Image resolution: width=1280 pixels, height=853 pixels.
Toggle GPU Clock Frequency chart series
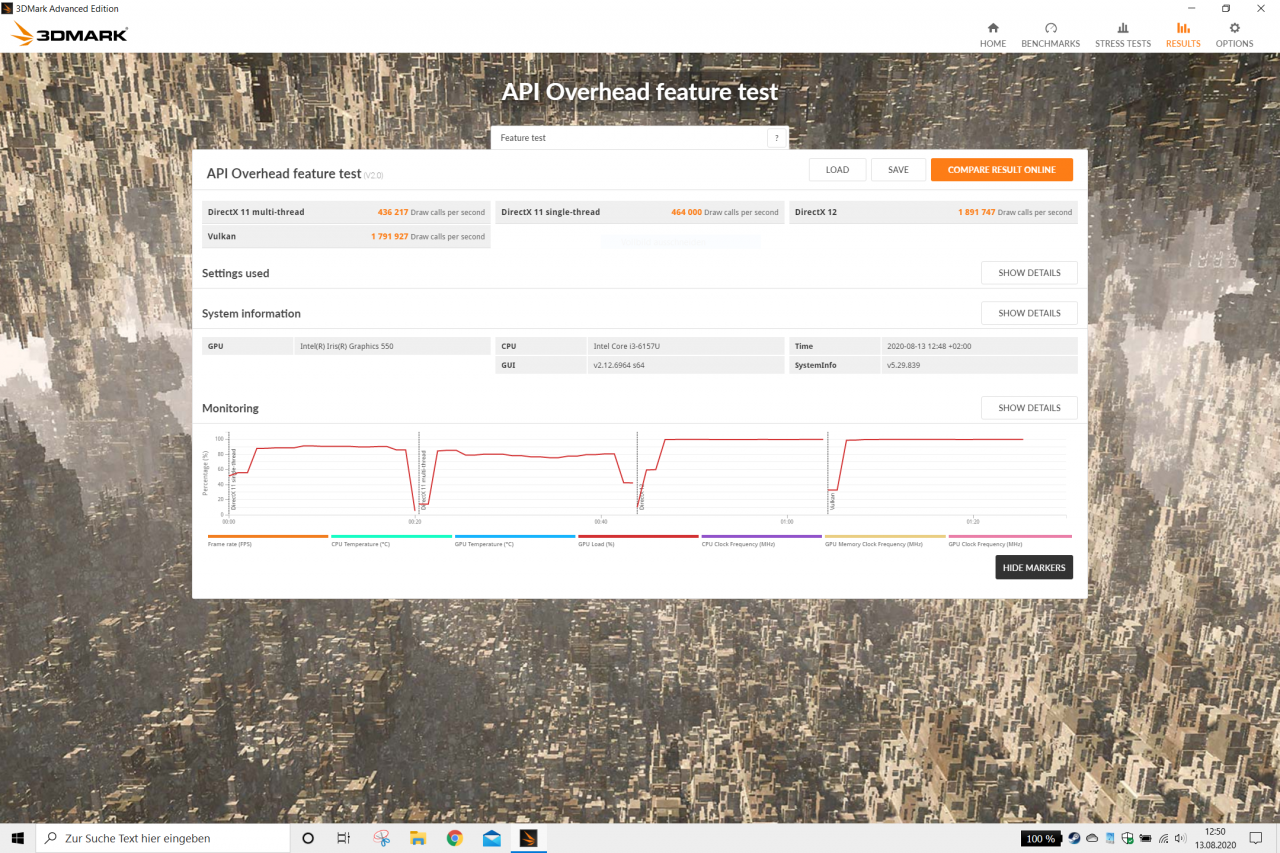click(x=1009, y=540)
